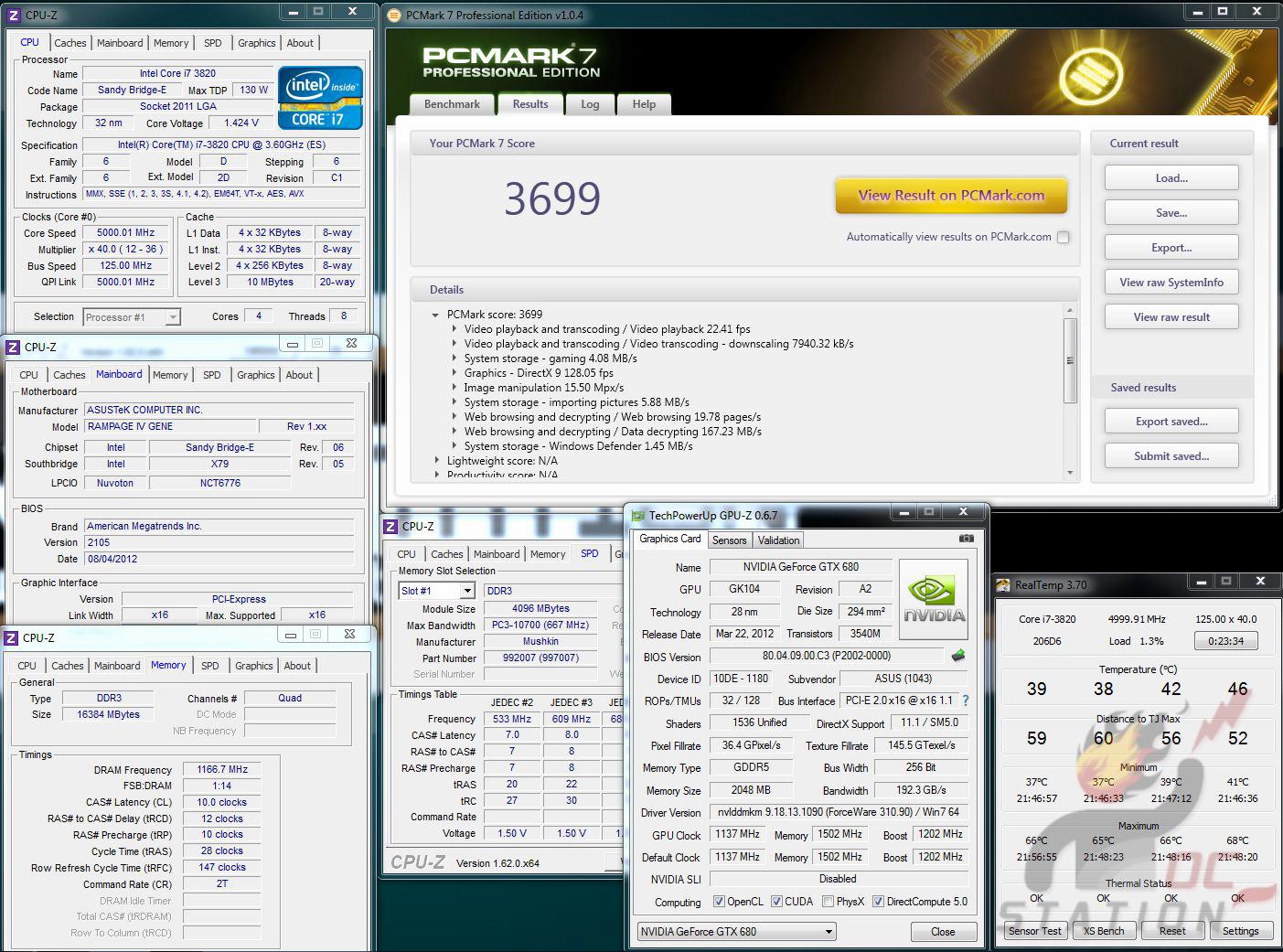Screen dimensions: 1283x952
Task: Open the Slot #1 memory slot dropdown
Action: [437, 591]
